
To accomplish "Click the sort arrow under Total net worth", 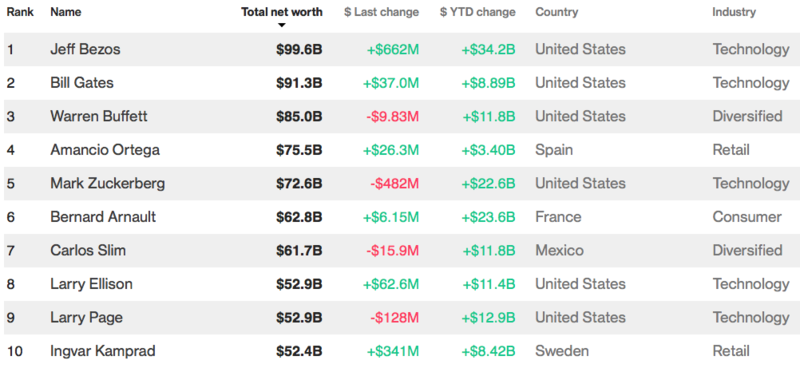I will click(x=282, y=25).
